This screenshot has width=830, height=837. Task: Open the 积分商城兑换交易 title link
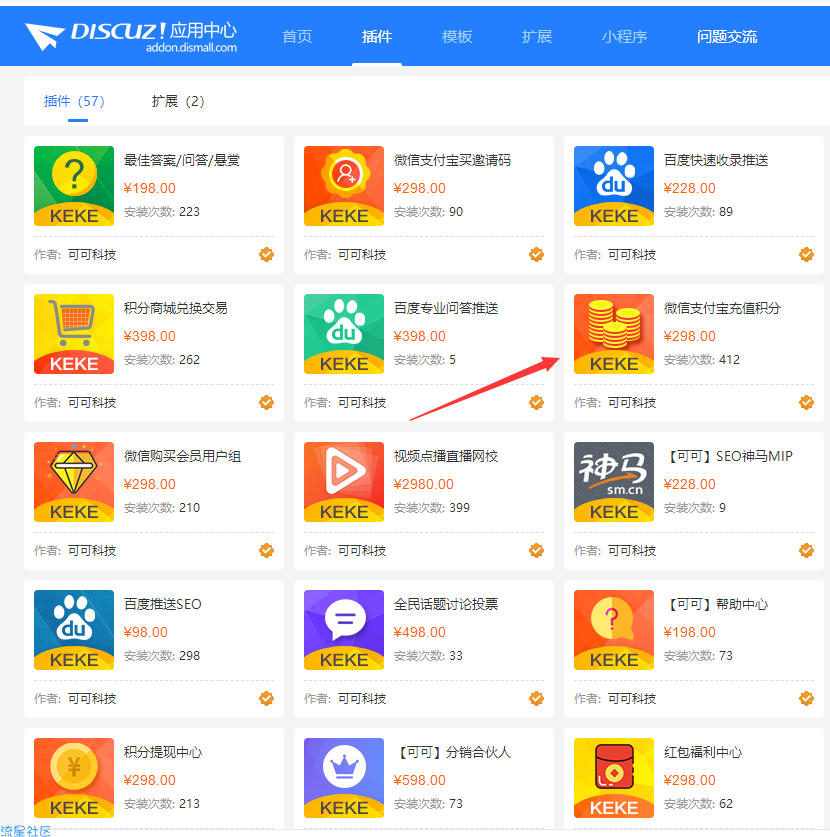pos(176,308)
